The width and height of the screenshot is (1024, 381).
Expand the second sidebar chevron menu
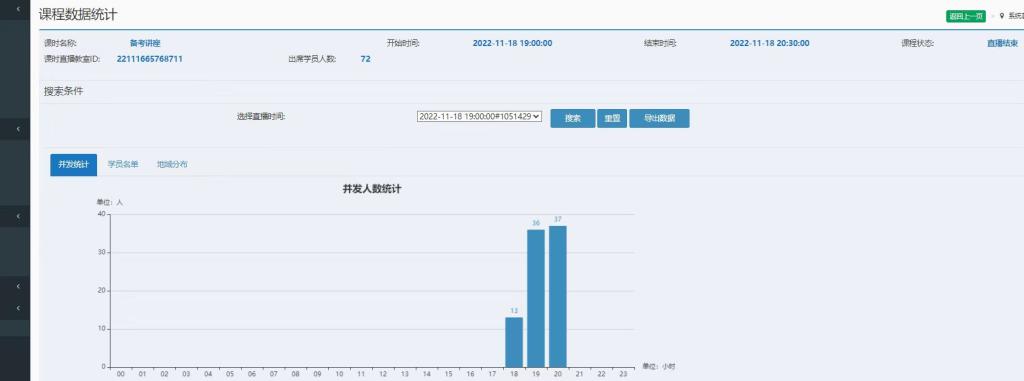(x=18, y=129)
